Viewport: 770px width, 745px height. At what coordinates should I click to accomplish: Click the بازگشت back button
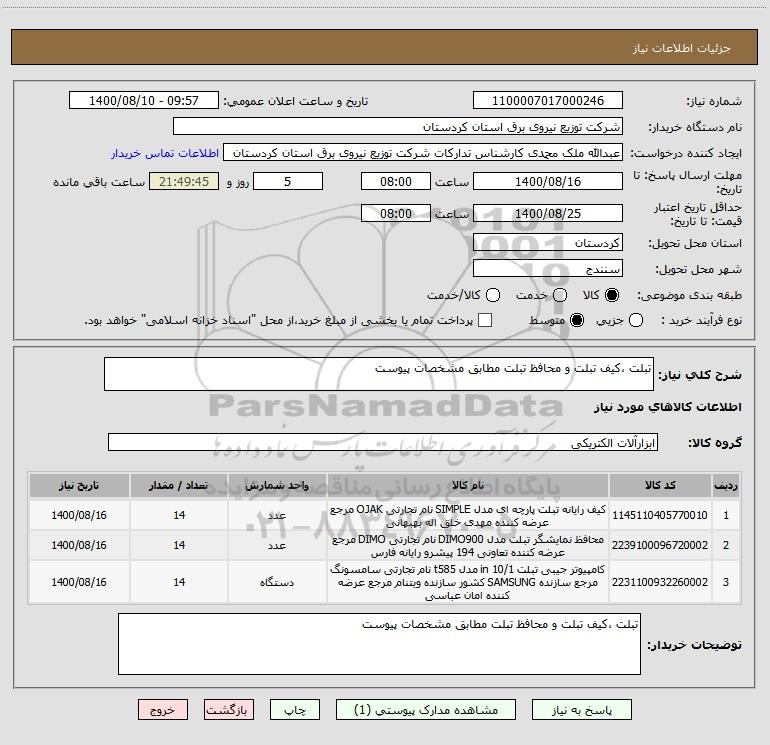pos(229,710)
